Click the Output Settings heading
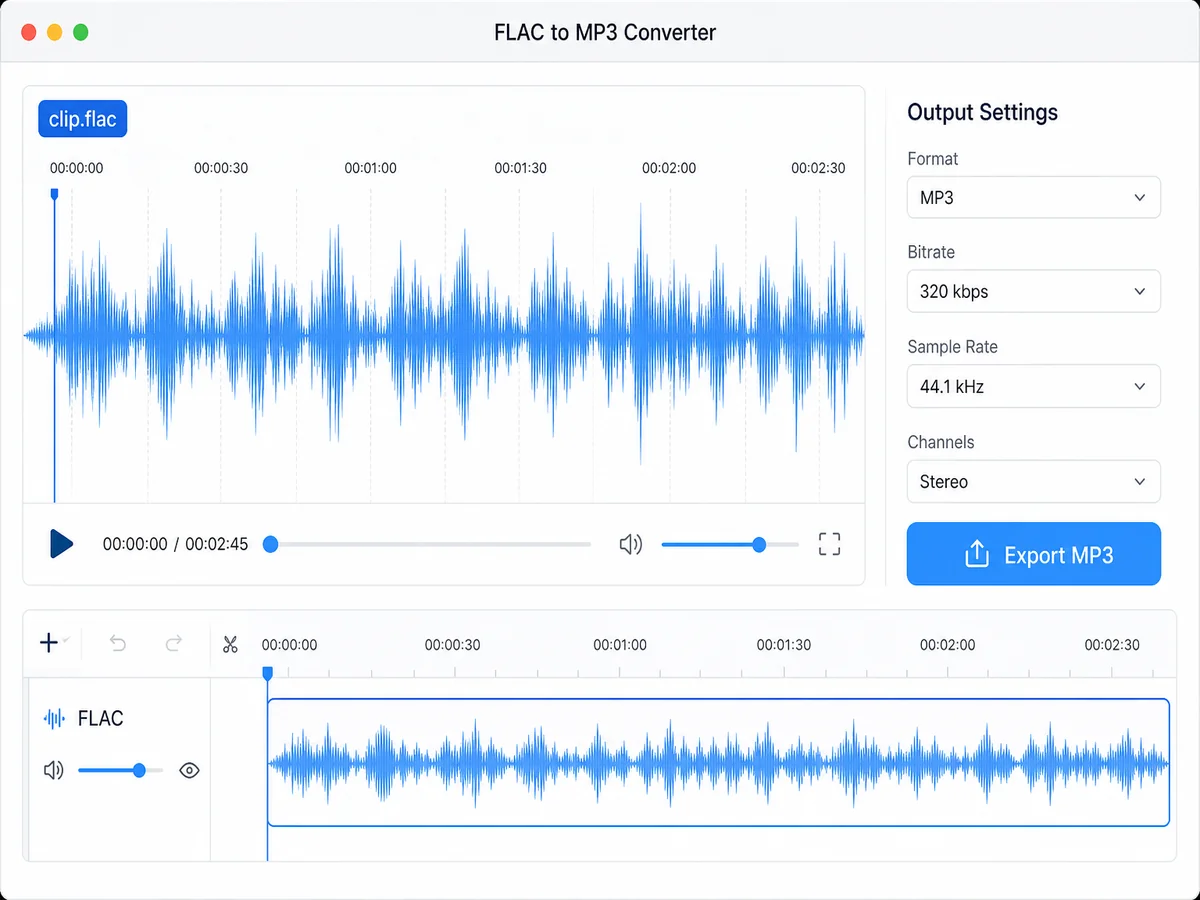The height and width of the screenshot is (900, 1200). point(982,112)
